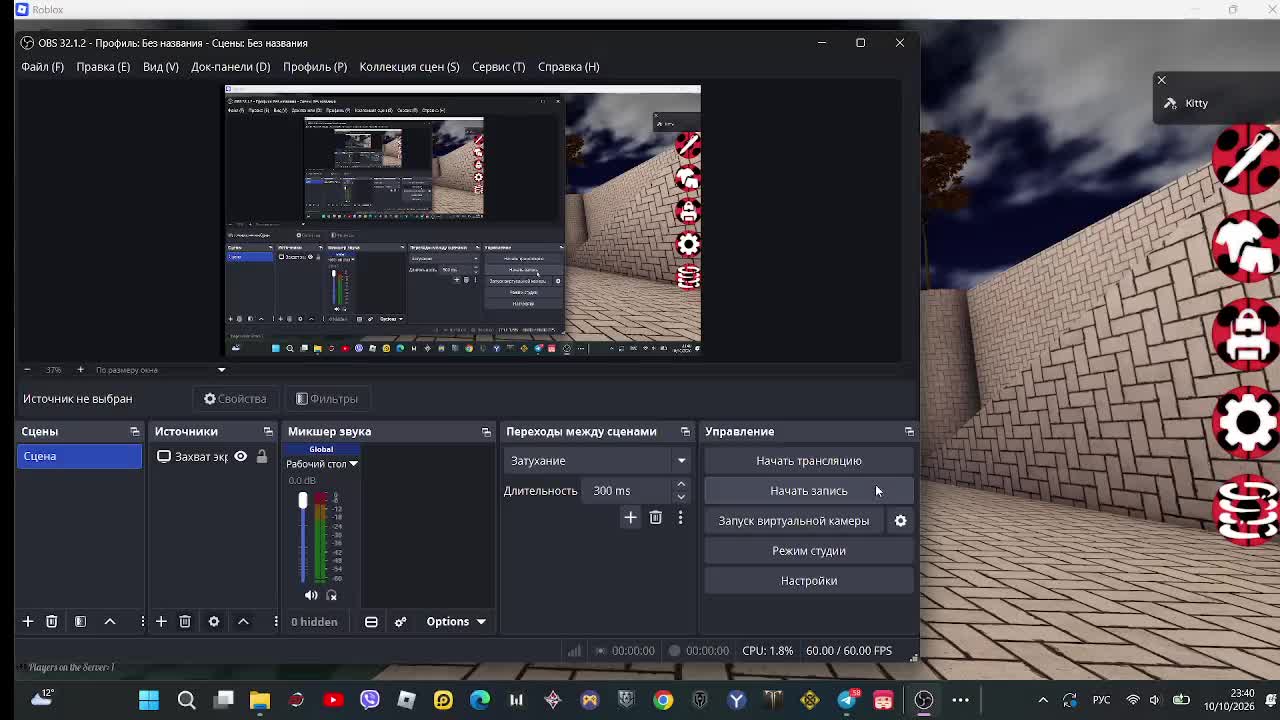
Task: Increase transition duration stepper up arrow
Action: [681, 485]
